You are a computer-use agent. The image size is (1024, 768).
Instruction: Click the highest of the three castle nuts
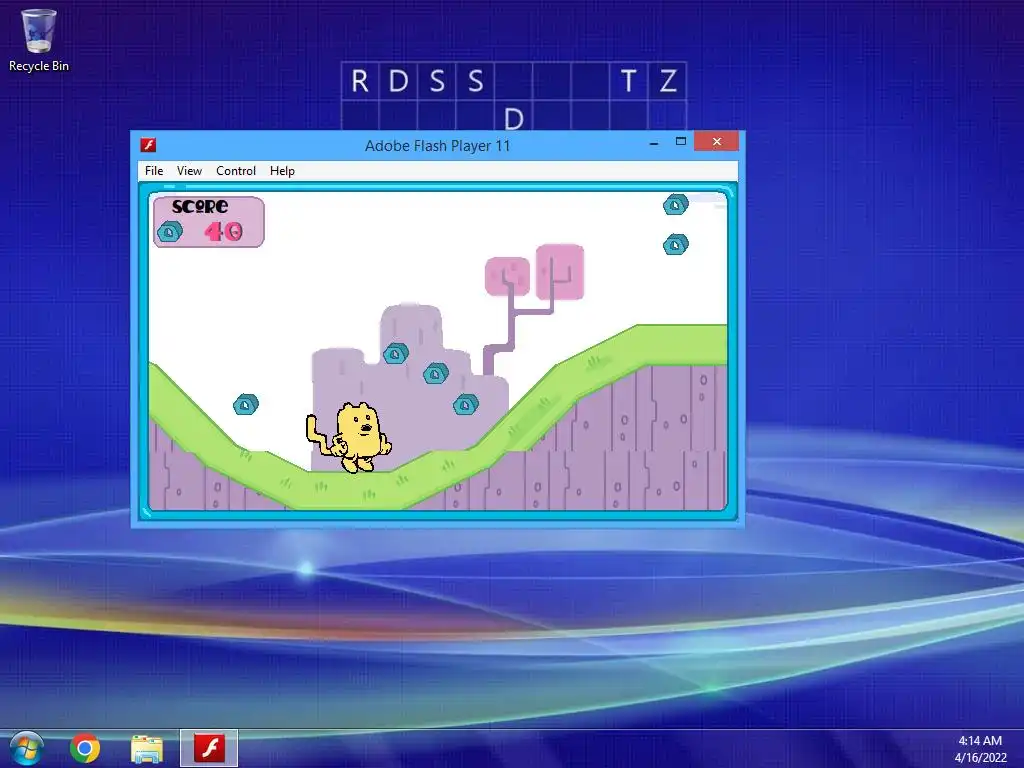click(x=396, y=353)
